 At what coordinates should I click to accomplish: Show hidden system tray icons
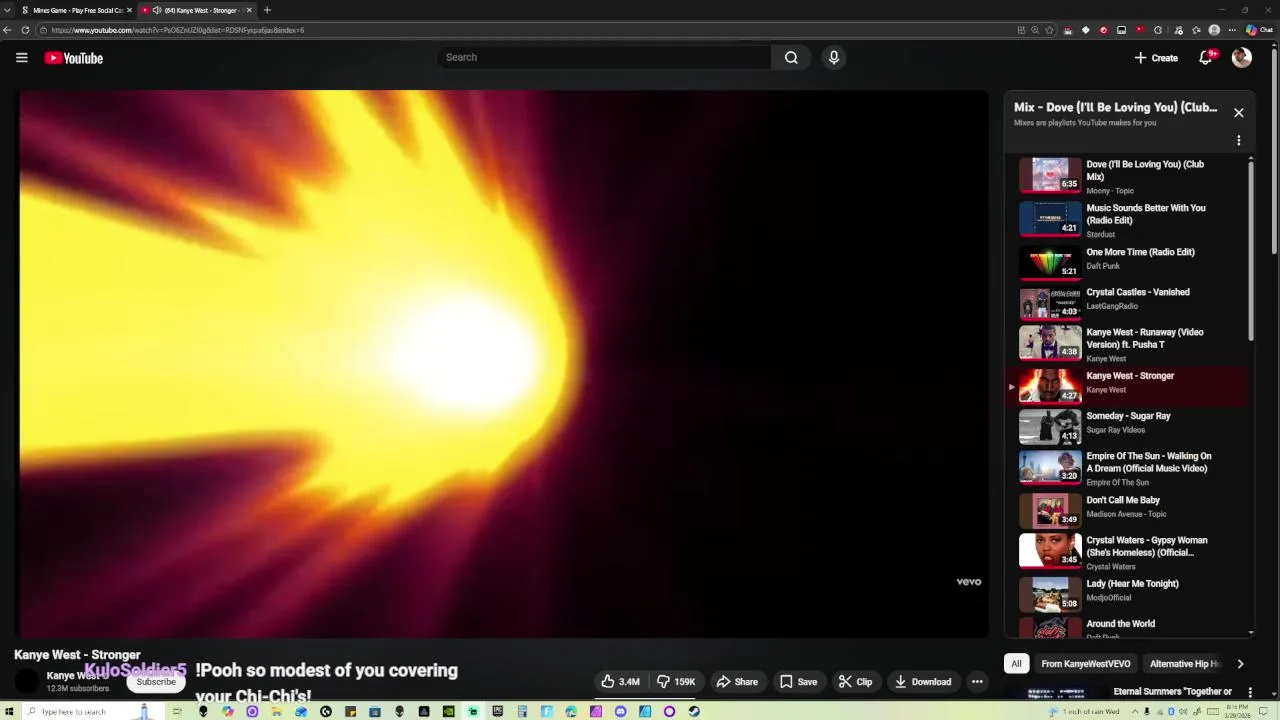(x=1135, y=712)
